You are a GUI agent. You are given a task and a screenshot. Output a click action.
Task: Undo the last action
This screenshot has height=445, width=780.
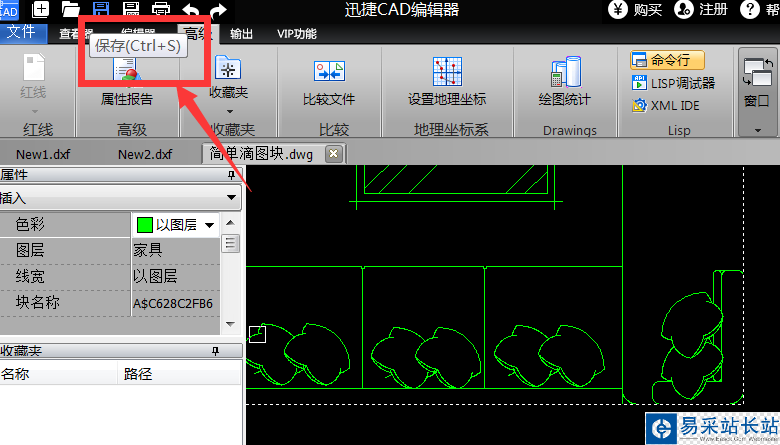(x=191, y=10)
